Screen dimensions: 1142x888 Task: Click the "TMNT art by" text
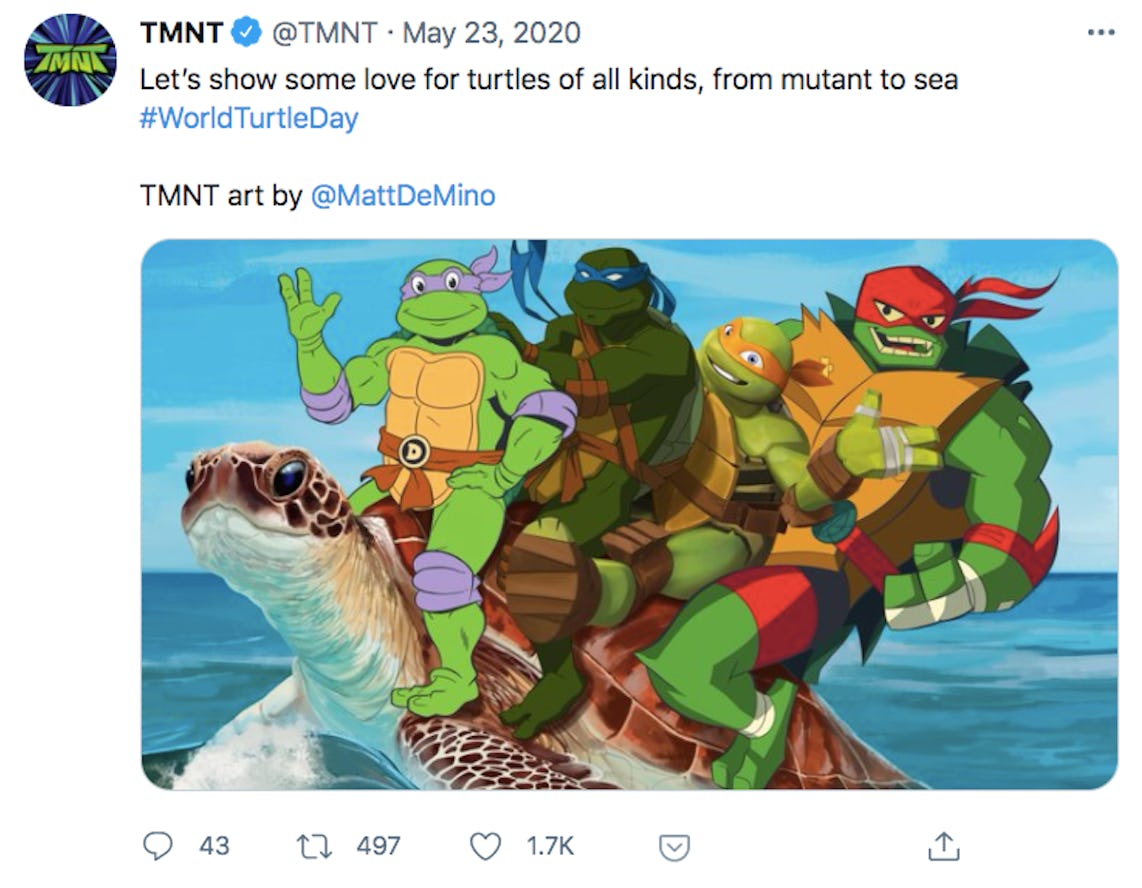point(221,195)
